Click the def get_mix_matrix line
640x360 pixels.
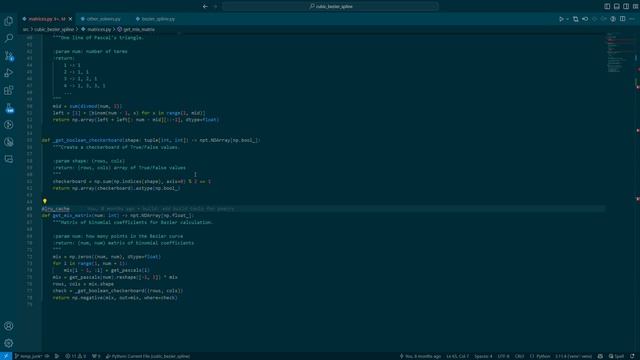click(118, 216)
